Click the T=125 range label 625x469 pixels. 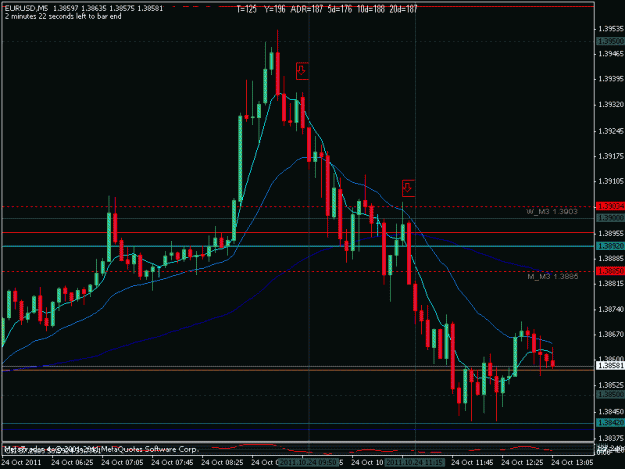coord(246,9)
